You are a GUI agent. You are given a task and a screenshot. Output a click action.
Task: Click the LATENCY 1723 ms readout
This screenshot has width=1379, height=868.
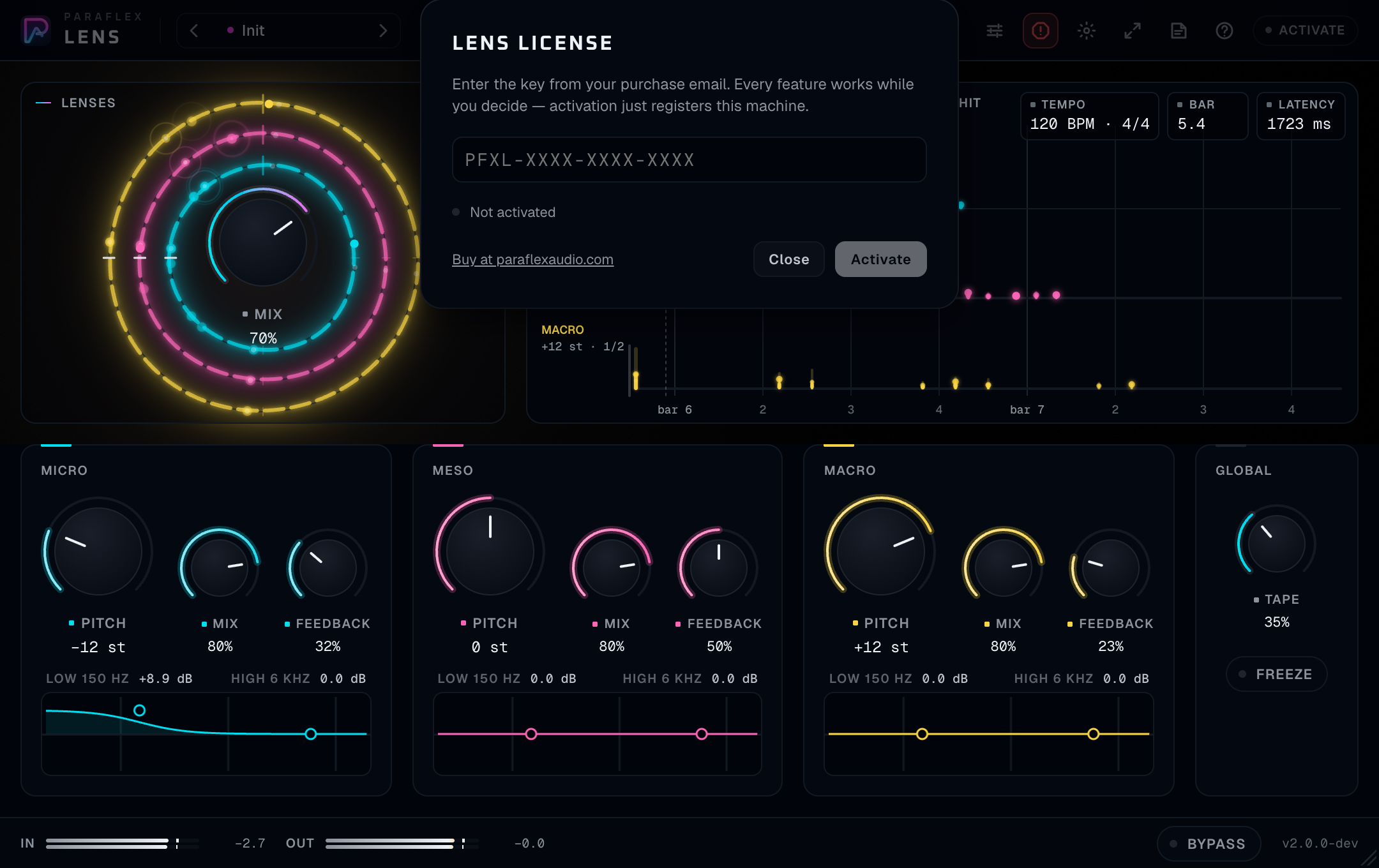pos(1300,116)
